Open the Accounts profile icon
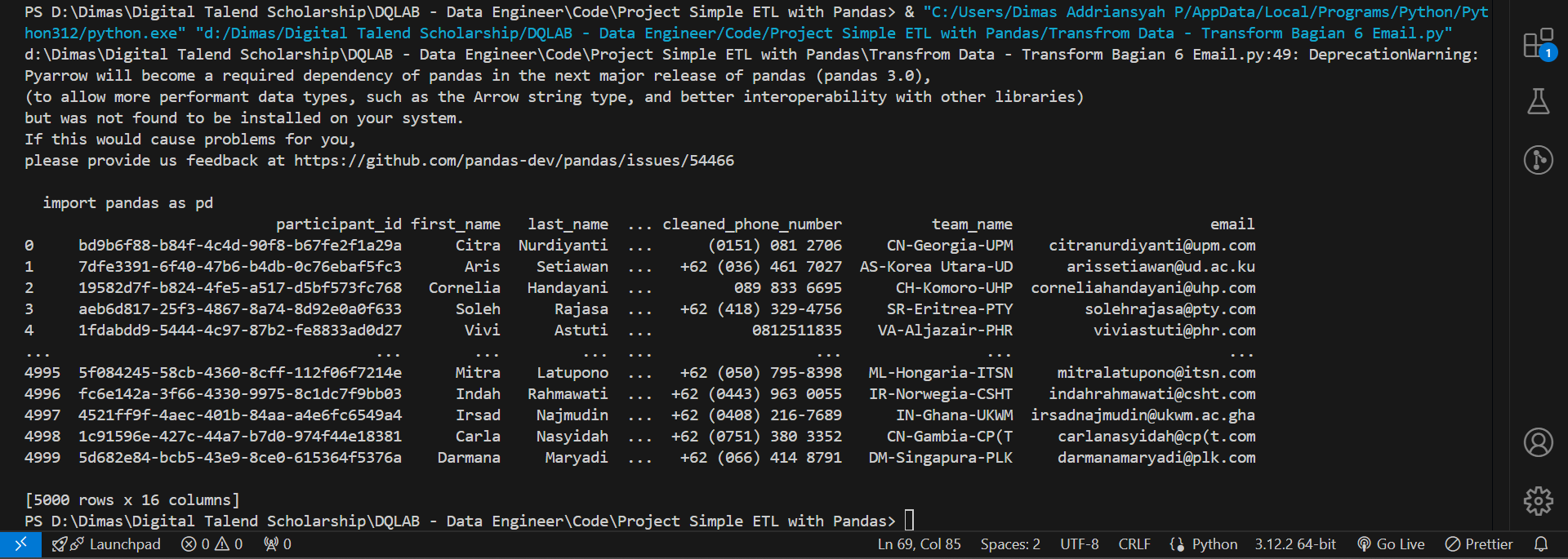 tap(1538, 442)
